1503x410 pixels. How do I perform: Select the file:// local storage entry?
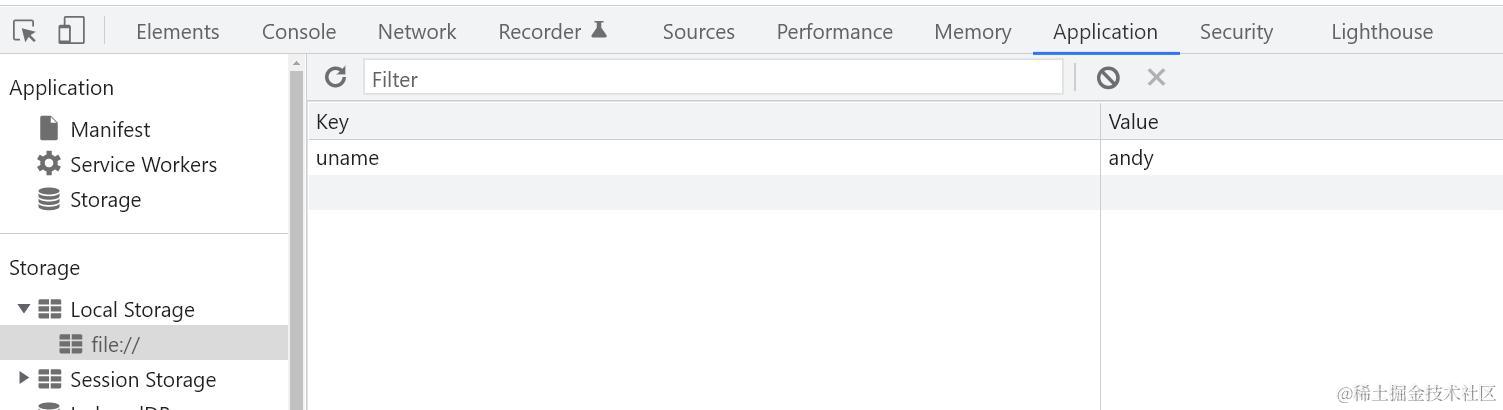coord(114,344)
